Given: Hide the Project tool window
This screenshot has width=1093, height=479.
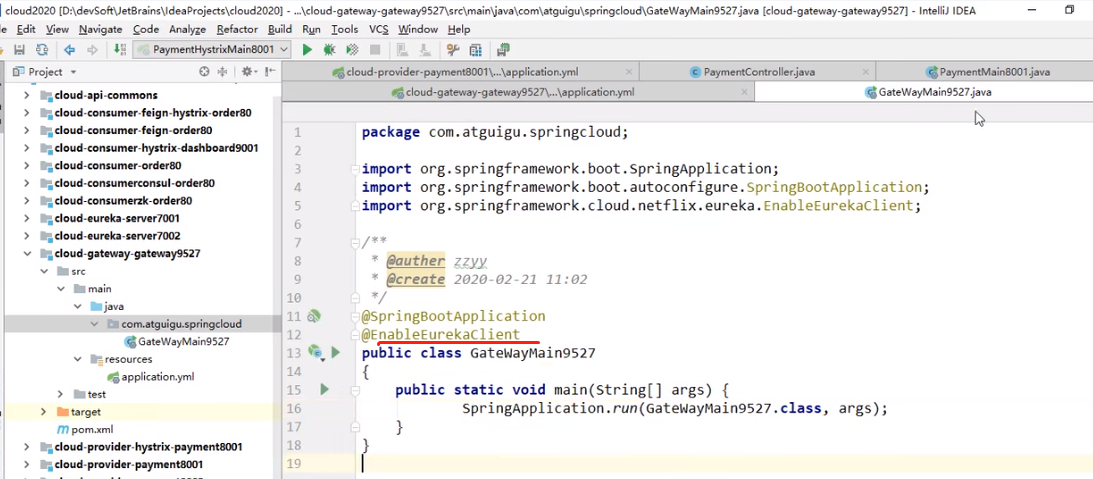Looking at the screenshot, I should coord(271,71).
